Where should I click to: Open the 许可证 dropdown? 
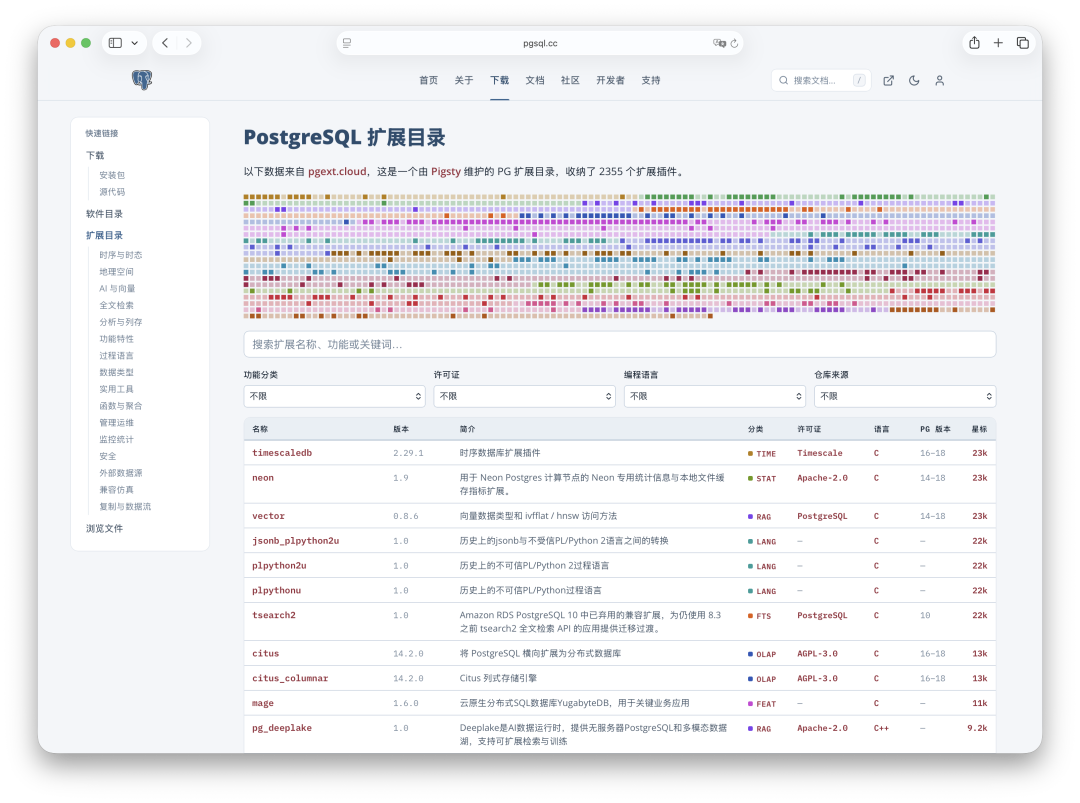[x=524, y=396]
